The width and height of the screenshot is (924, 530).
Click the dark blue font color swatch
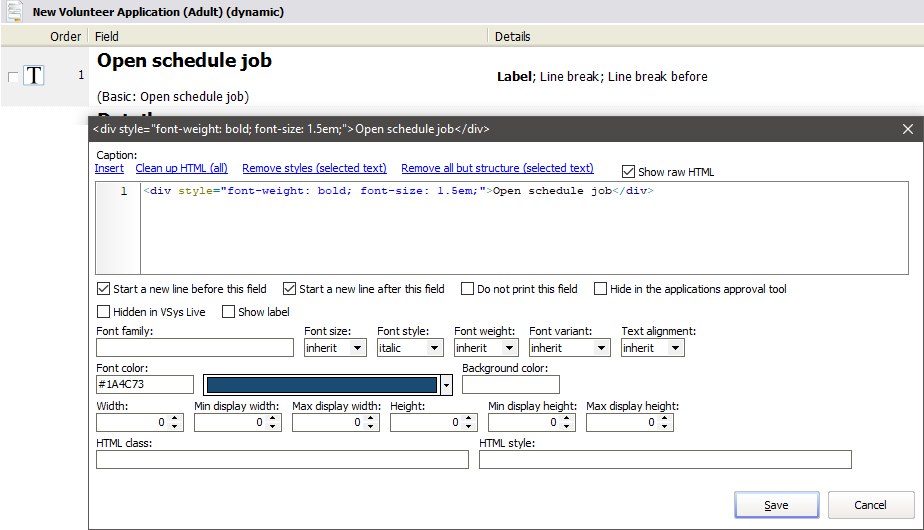pyautogui.click(x=321, y=385)
